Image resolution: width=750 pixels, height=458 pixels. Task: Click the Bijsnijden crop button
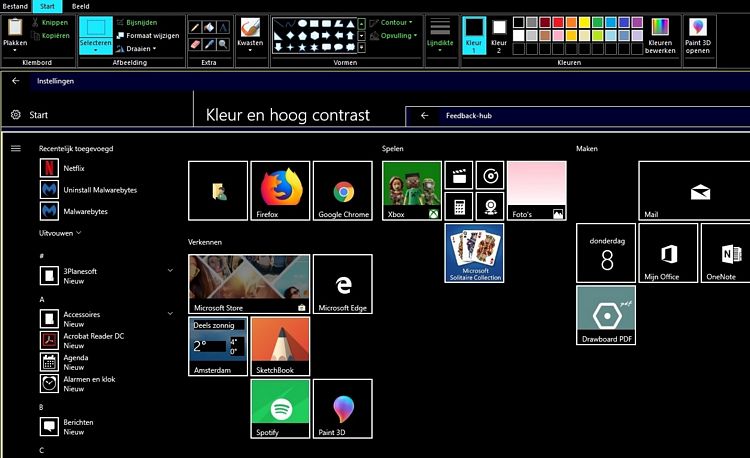pos(137,22)
